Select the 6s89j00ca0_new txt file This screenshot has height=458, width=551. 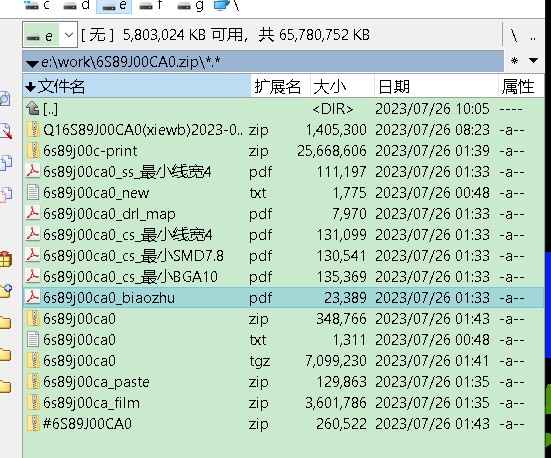click(x=283, y=193)
